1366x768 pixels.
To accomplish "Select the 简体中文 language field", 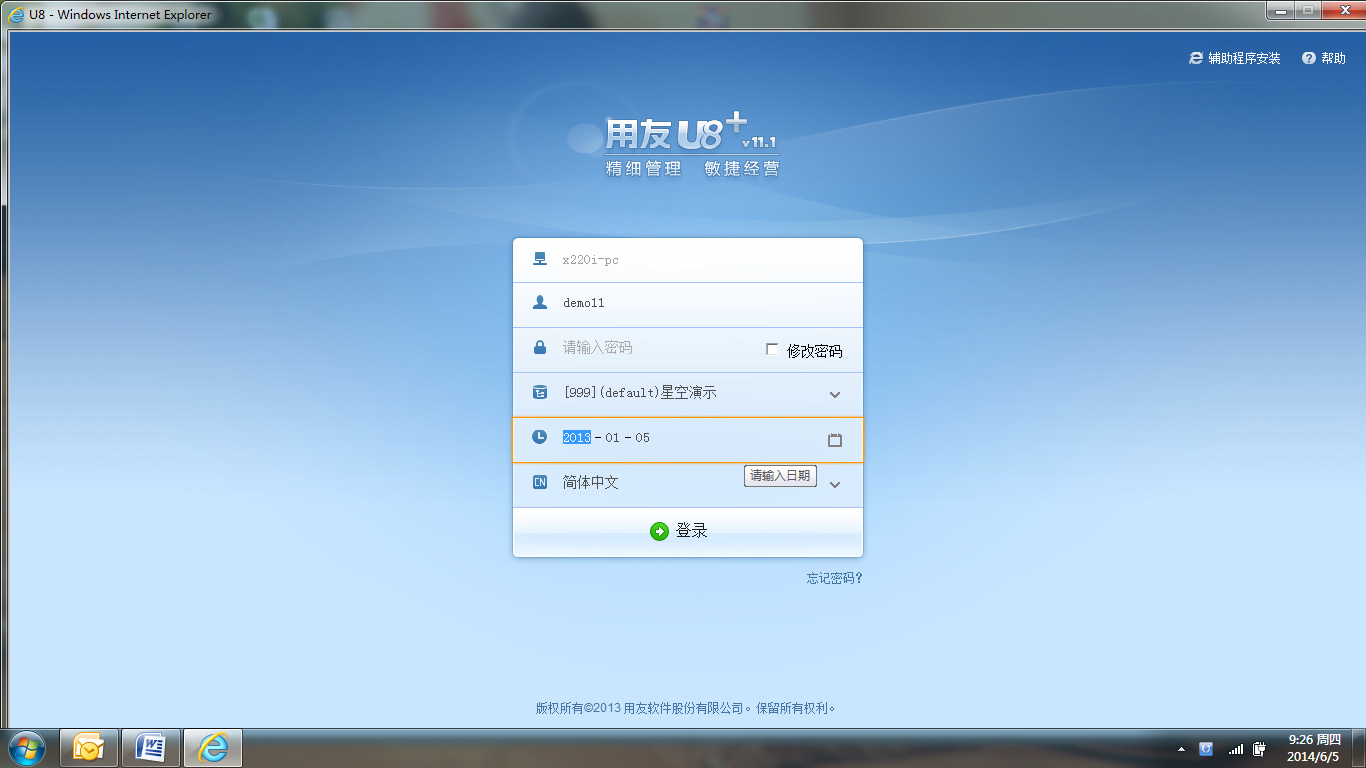I will pyautogui.click(x=688, y=484).
